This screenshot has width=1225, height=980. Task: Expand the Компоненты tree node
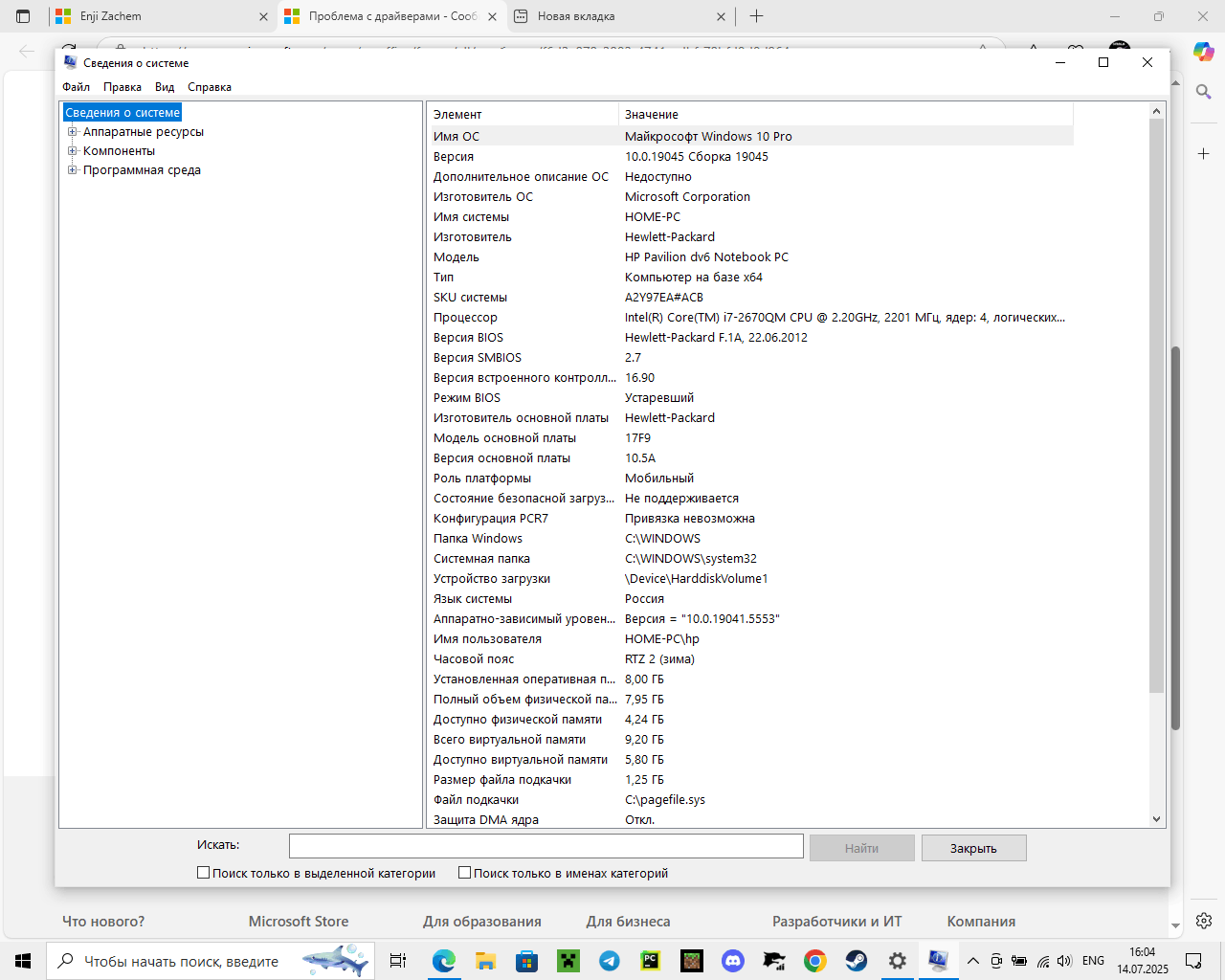point(72,151)
